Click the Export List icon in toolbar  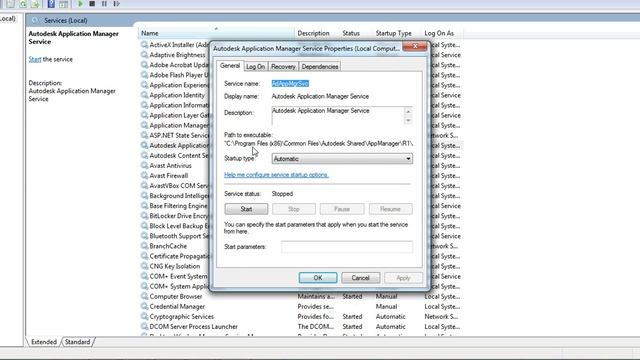click(x=35, y=4)
